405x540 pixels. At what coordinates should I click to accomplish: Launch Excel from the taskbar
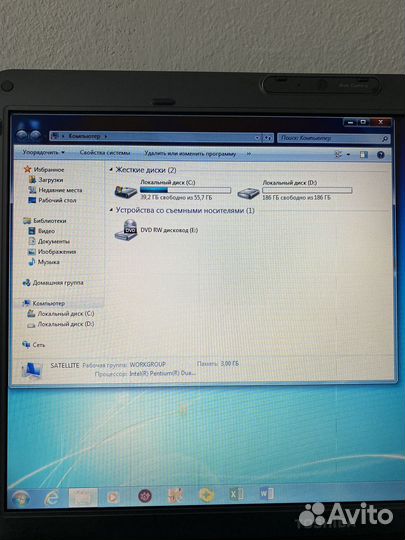[237, 495]
